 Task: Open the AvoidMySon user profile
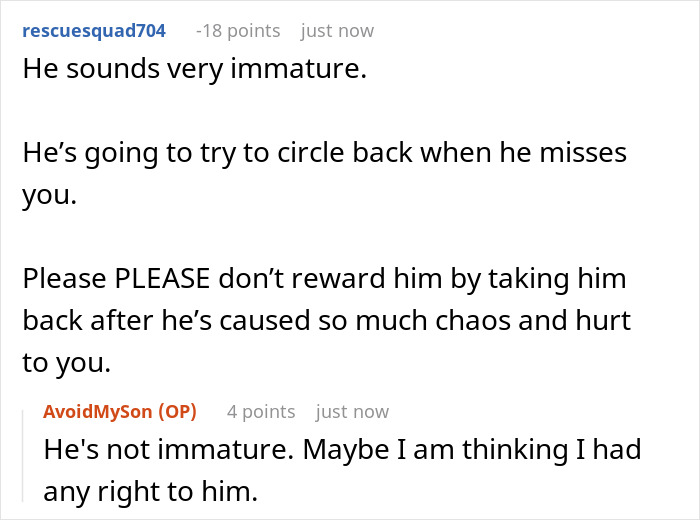tap(101, 412)
